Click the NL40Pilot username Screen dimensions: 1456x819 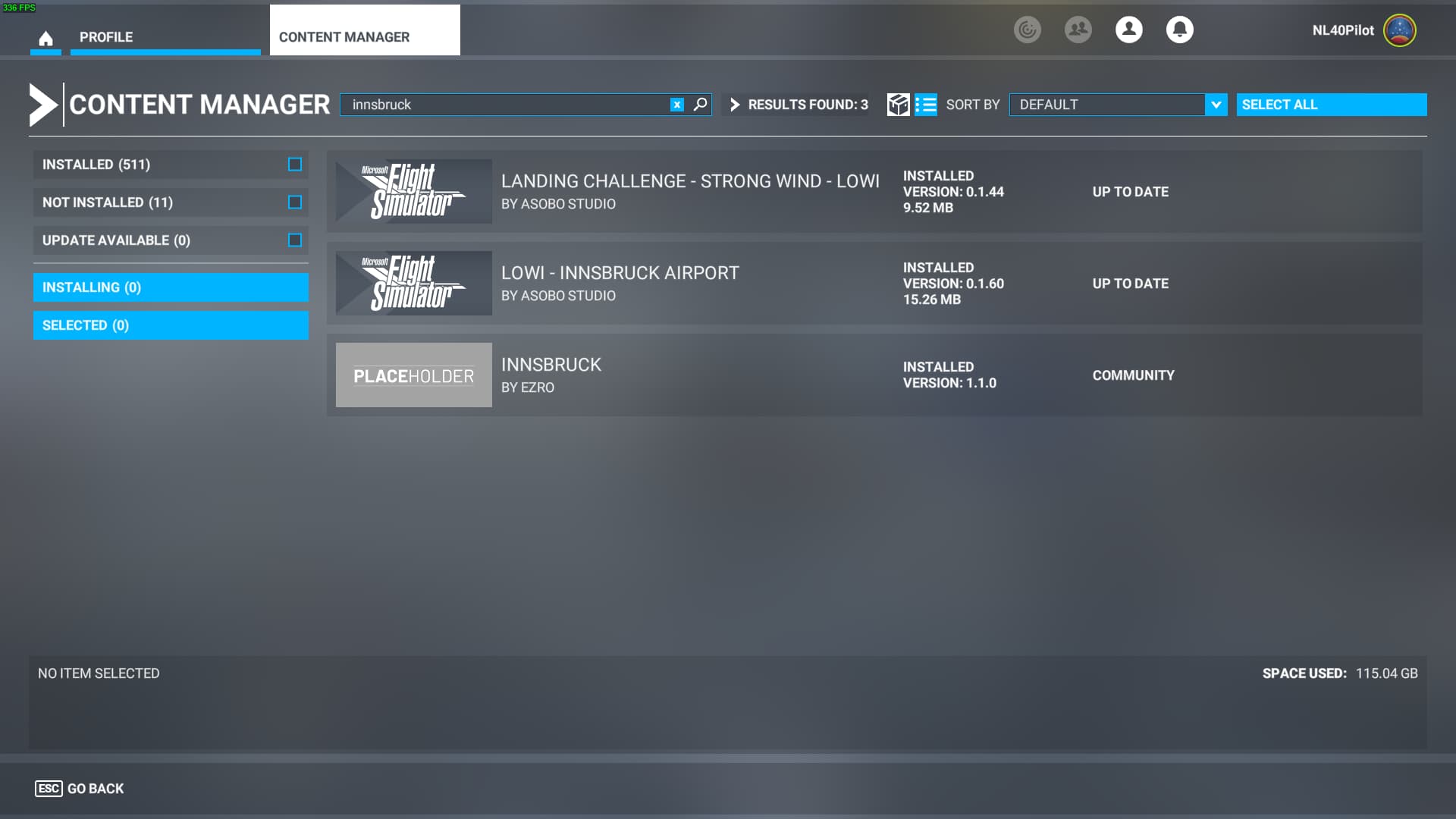pos(1343,30)
